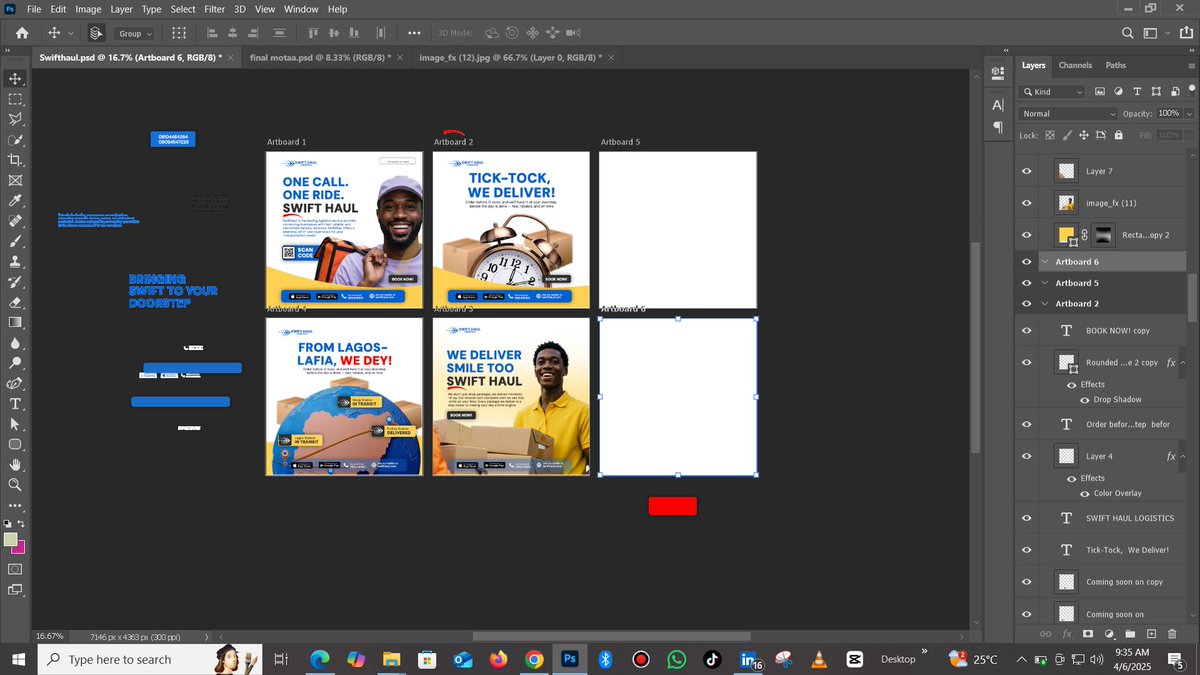Select the Polygonal Lasso tool
Image resolution: width=1200 pixels, height=675 pixels.
[x=15, y=119]
